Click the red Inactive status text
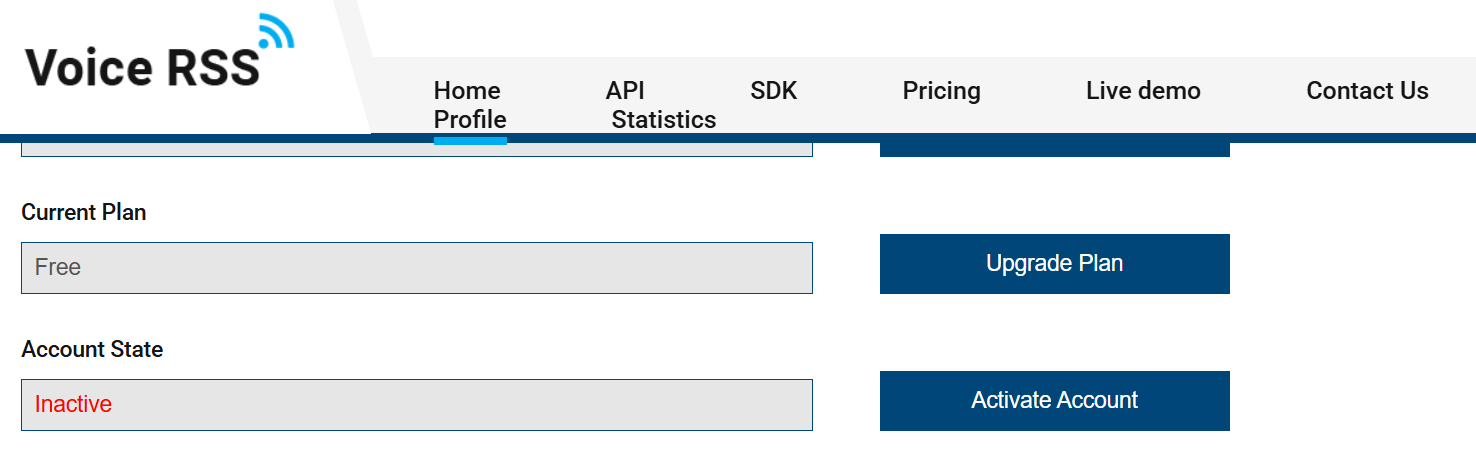 73,404
